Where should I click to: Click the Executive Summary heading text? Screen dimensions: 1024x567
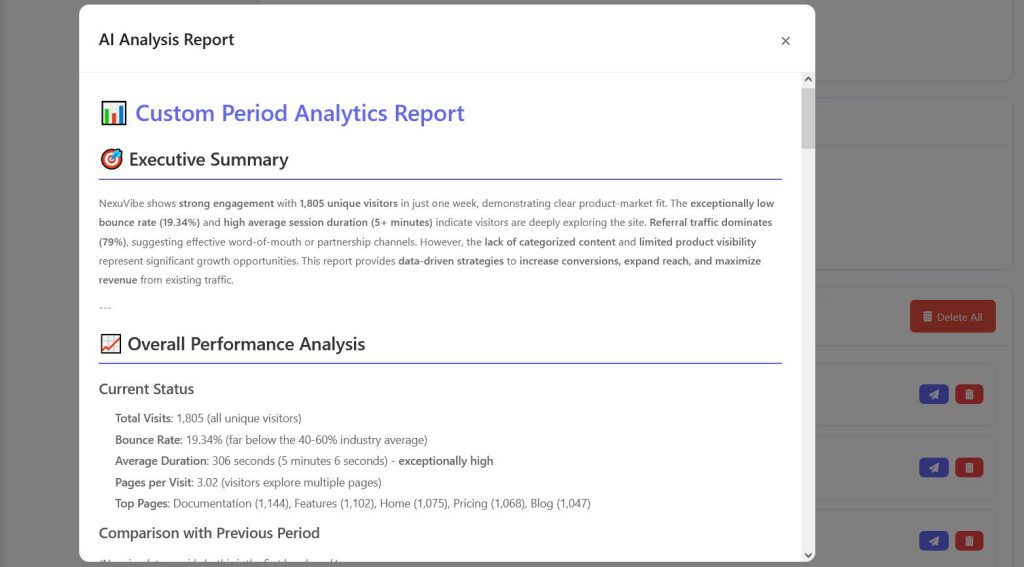coord(208,159)
